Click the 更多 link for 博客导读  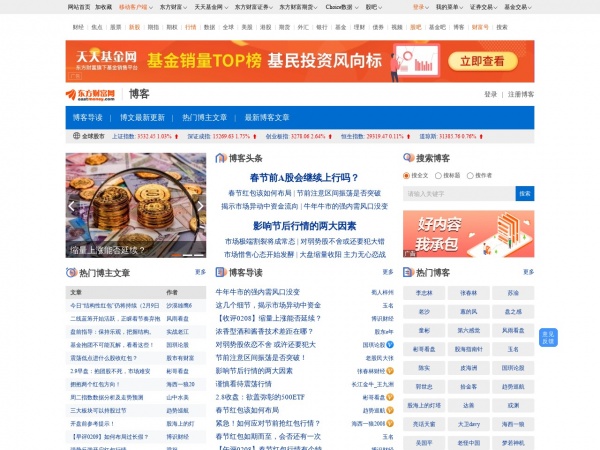[x=388, y=272]
